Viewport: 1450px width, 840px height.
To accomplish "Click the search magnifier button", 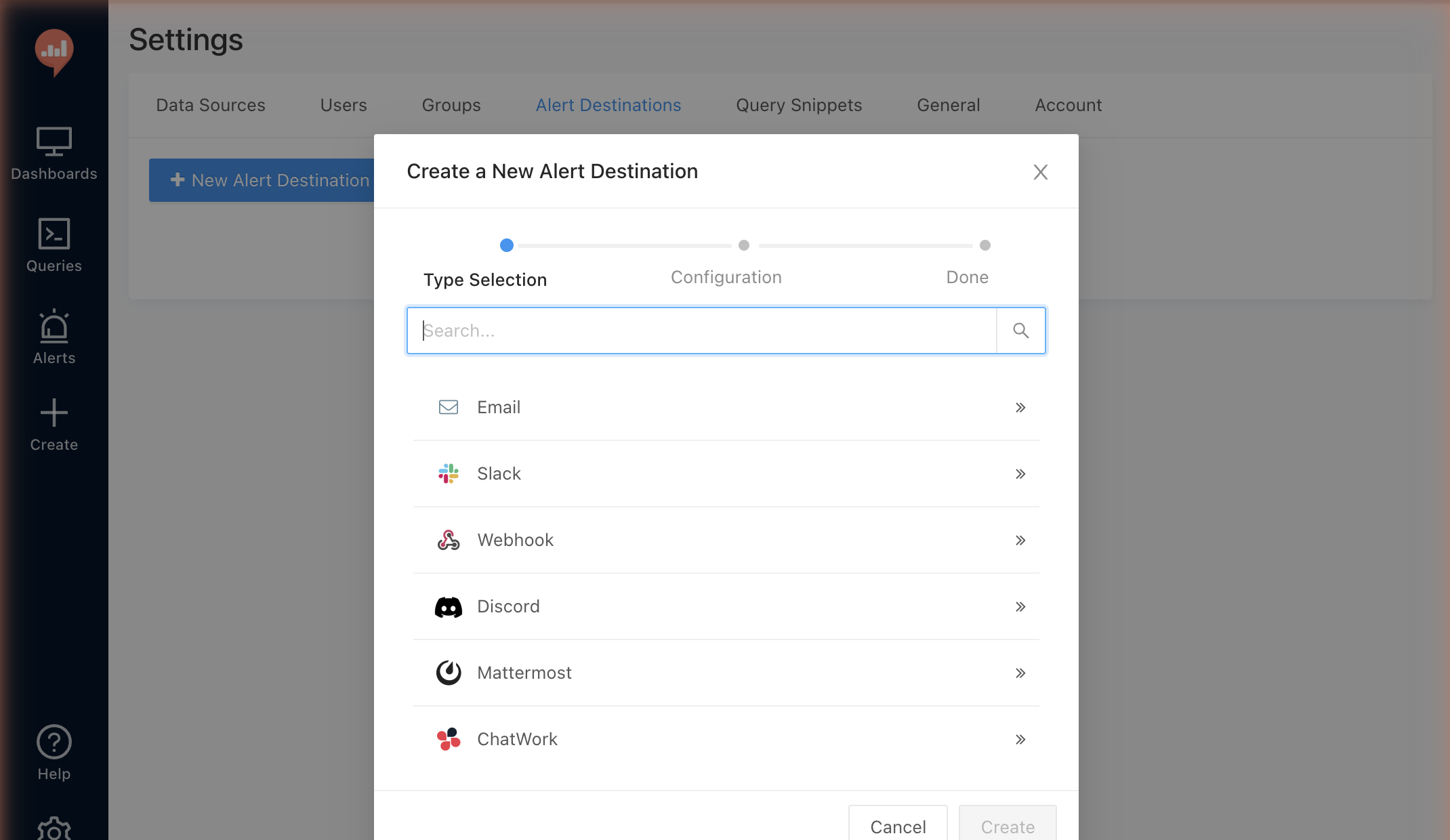I will (1021, 331).
